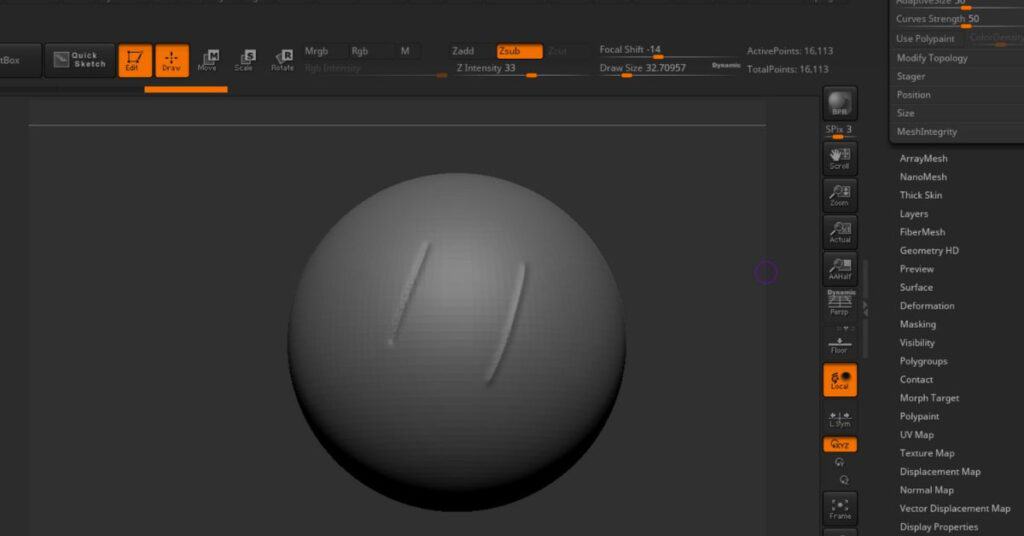The image size is (1024, 536).
Task: Enable AAHalf antialiased view
Action: (840, 268)
